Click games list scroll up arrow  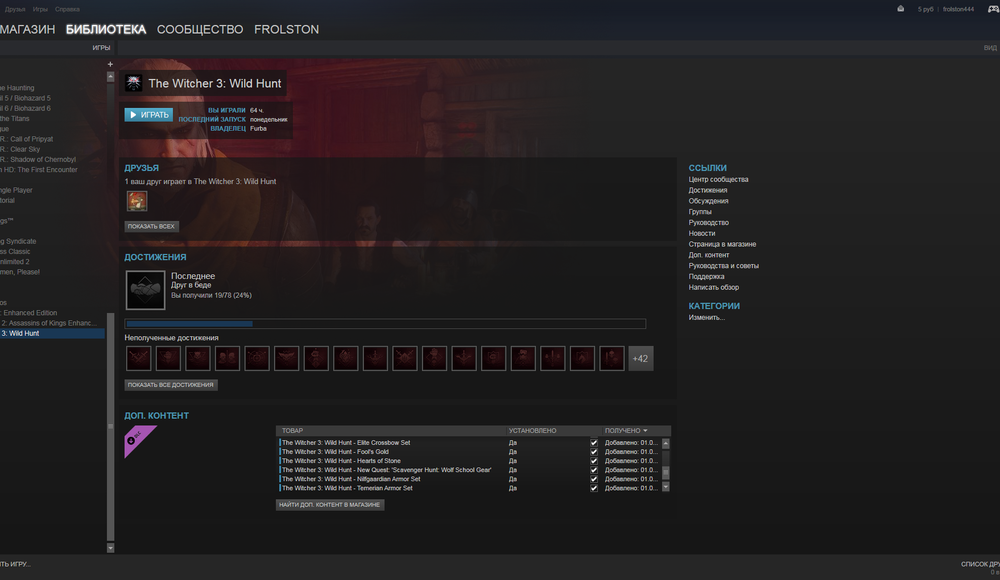(x=110, y=77)
